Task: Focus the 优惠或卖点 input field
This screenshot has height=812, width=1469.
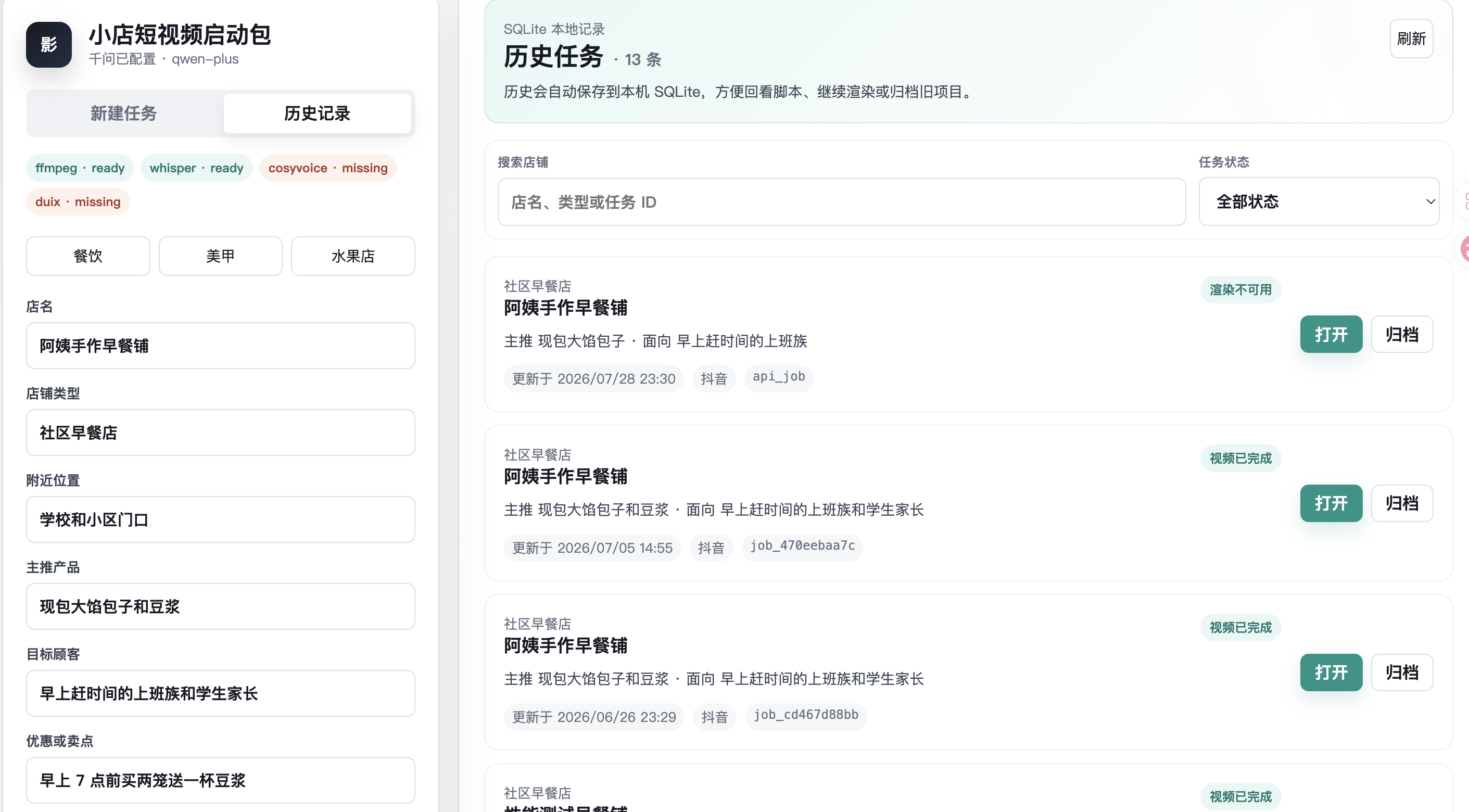Action: [x=220, y=780]
